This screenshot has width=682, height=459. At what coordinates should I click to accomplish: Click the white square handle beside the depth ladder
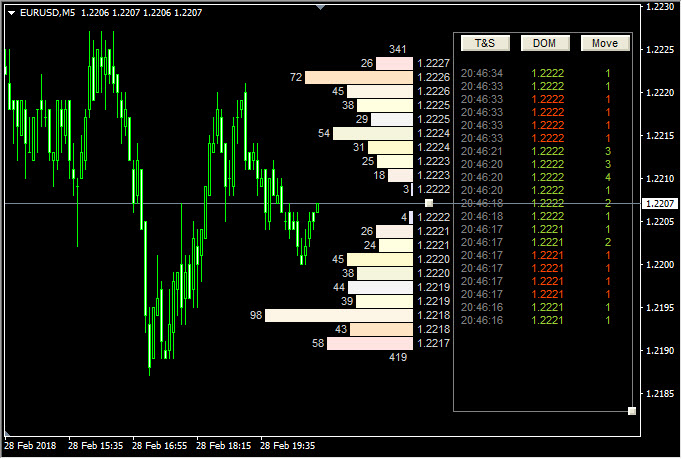[429, 203]
